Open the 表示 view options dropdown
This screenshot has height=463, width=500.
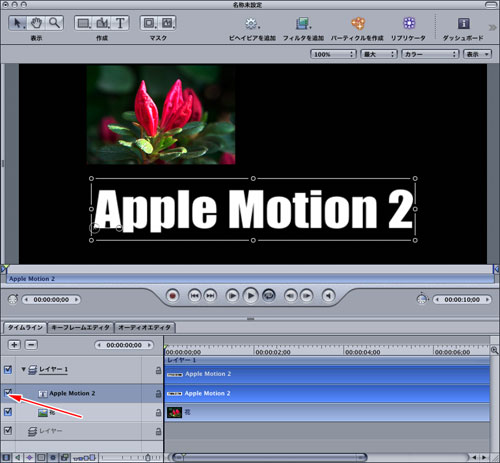[477, 54]
